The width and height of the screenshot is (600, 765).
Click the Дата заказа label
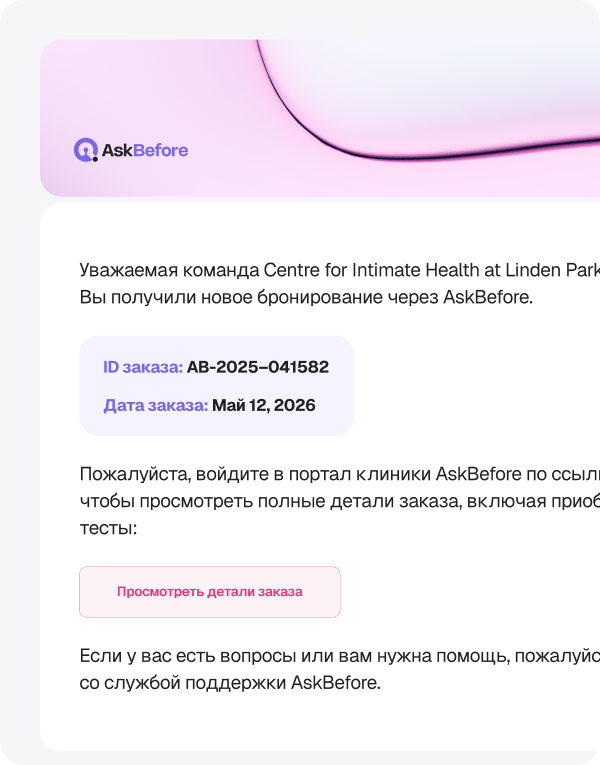[x=156, y=405]
